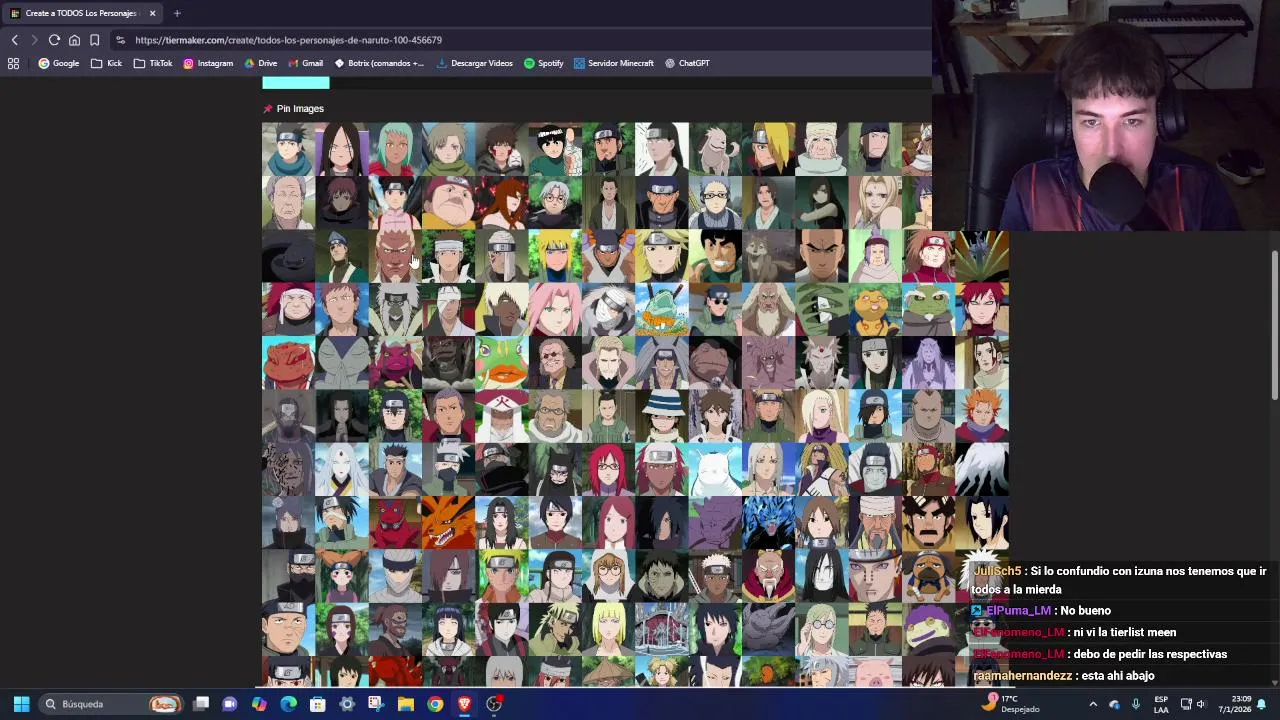Close the 'Create a TODOS Los Personajes' tab
This screenshot has width=1280, height=720.
[152, 13]
